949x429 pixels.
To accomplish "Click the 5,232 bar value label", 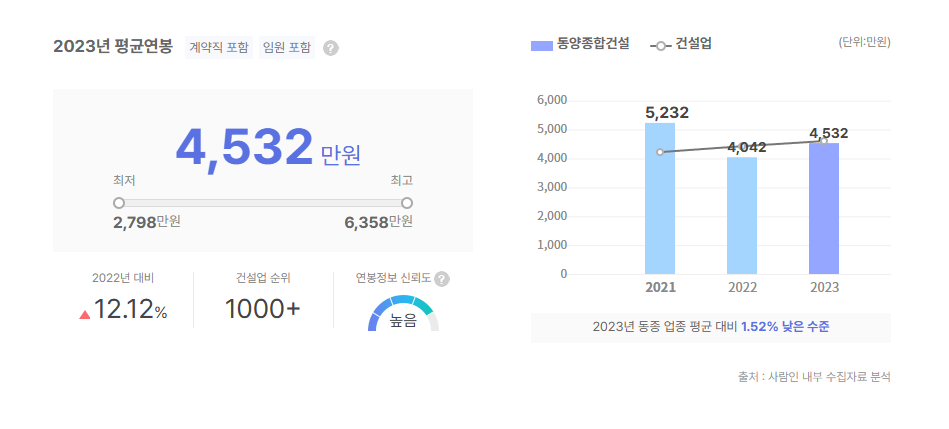I will coord(667,113).
